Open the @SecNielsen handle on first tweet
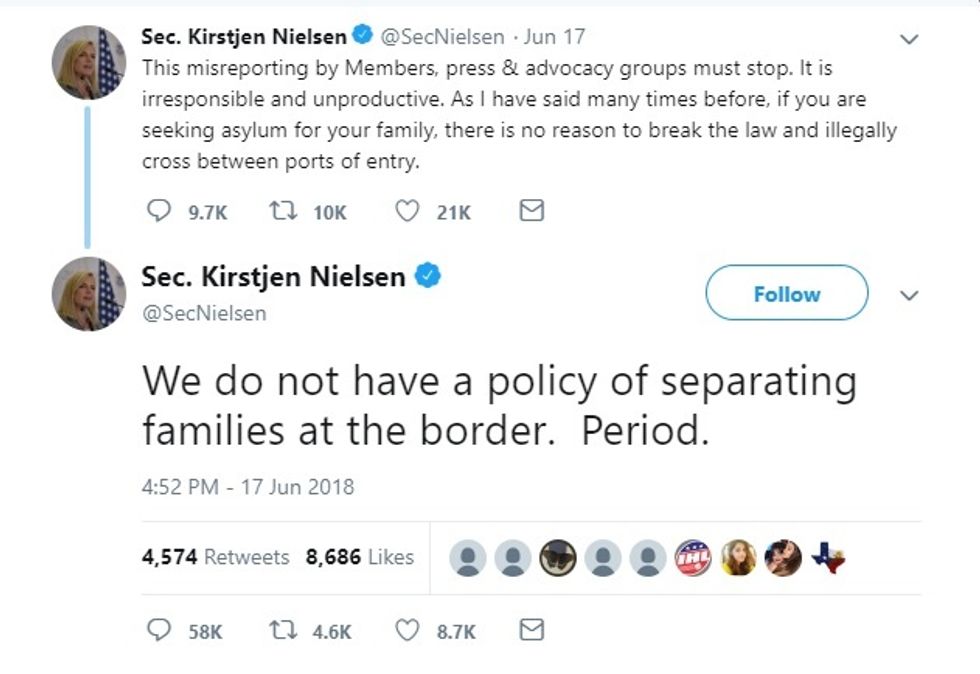980x674 pixels. 442,37
